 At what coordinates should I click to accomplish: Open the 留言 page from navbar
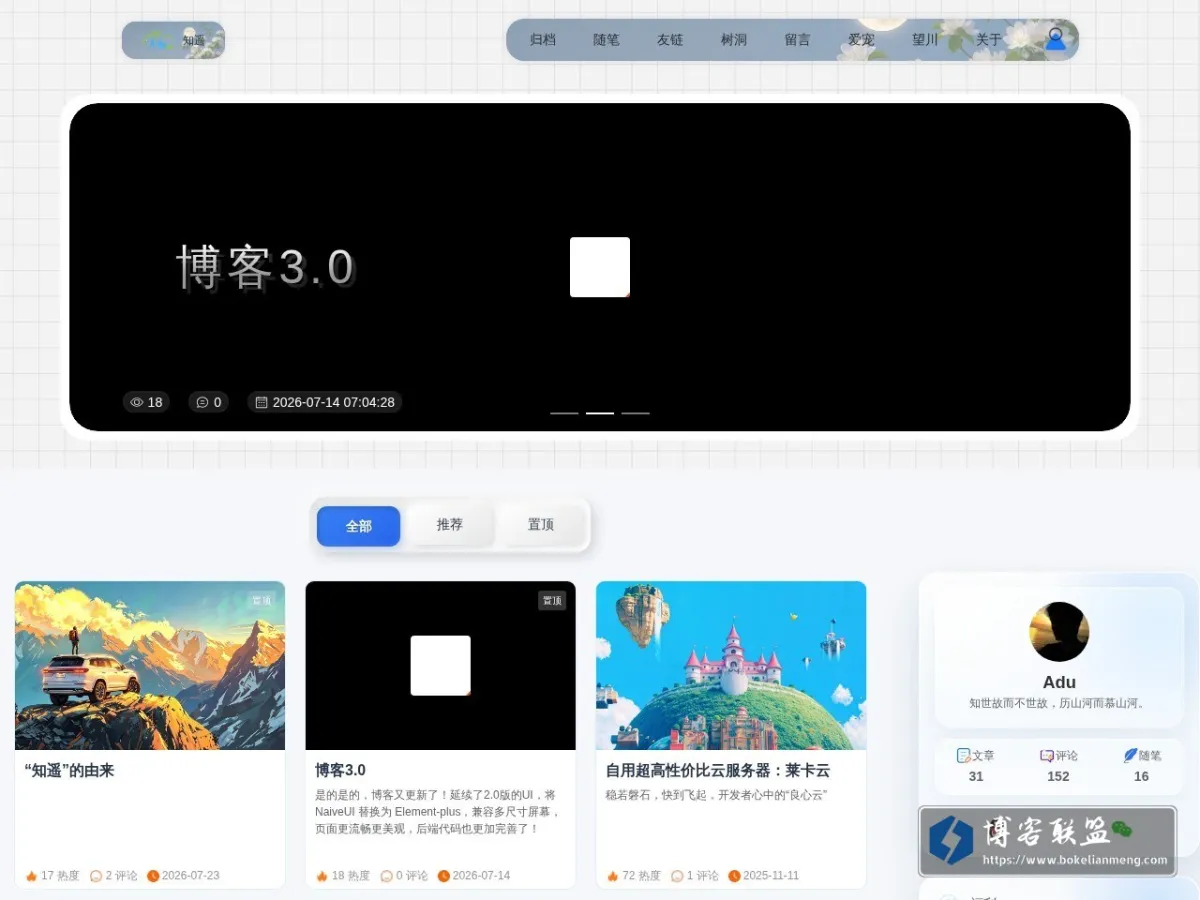point(798,40)
